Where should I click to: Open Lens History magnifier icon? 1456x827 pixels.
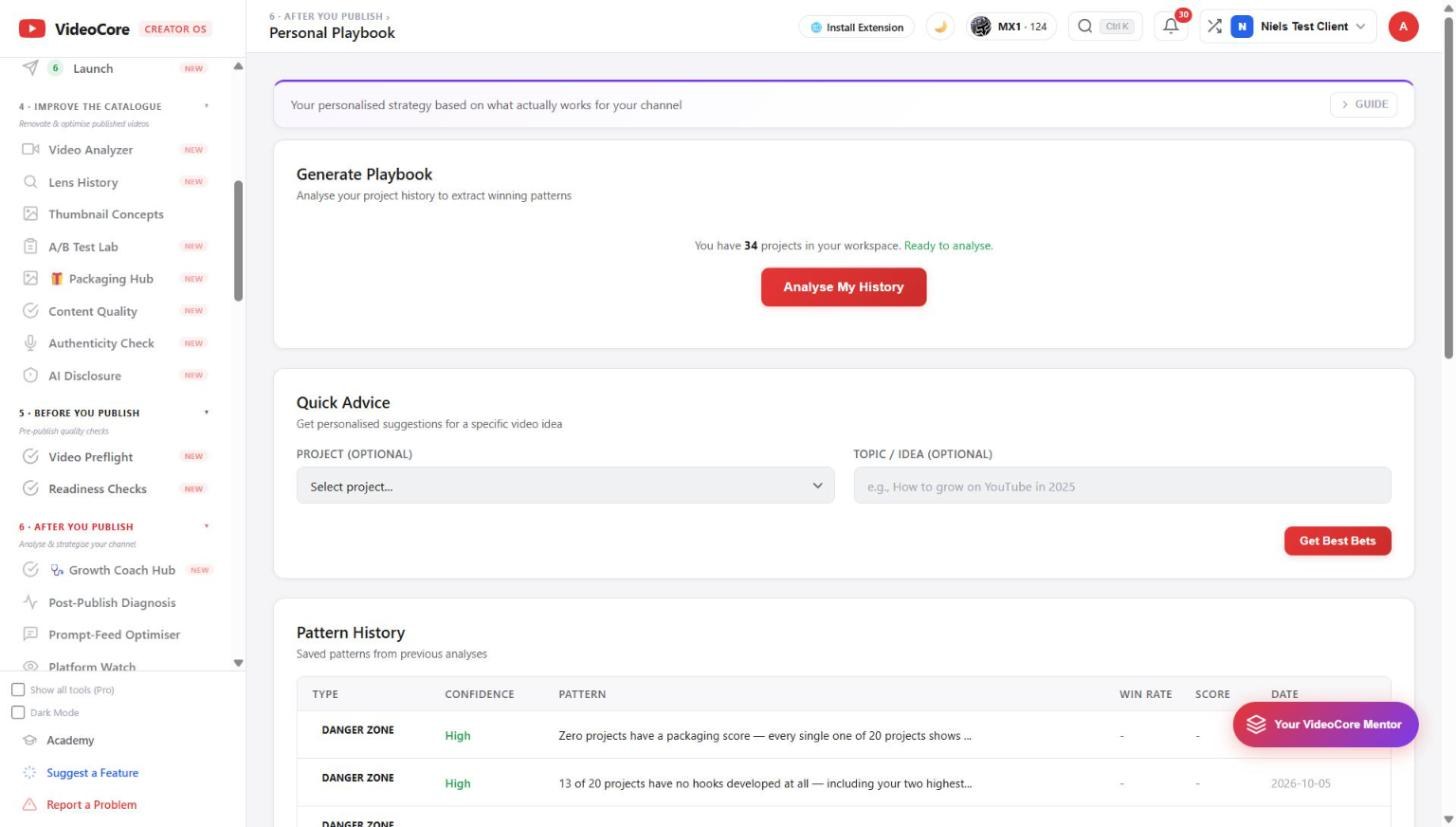30,182
